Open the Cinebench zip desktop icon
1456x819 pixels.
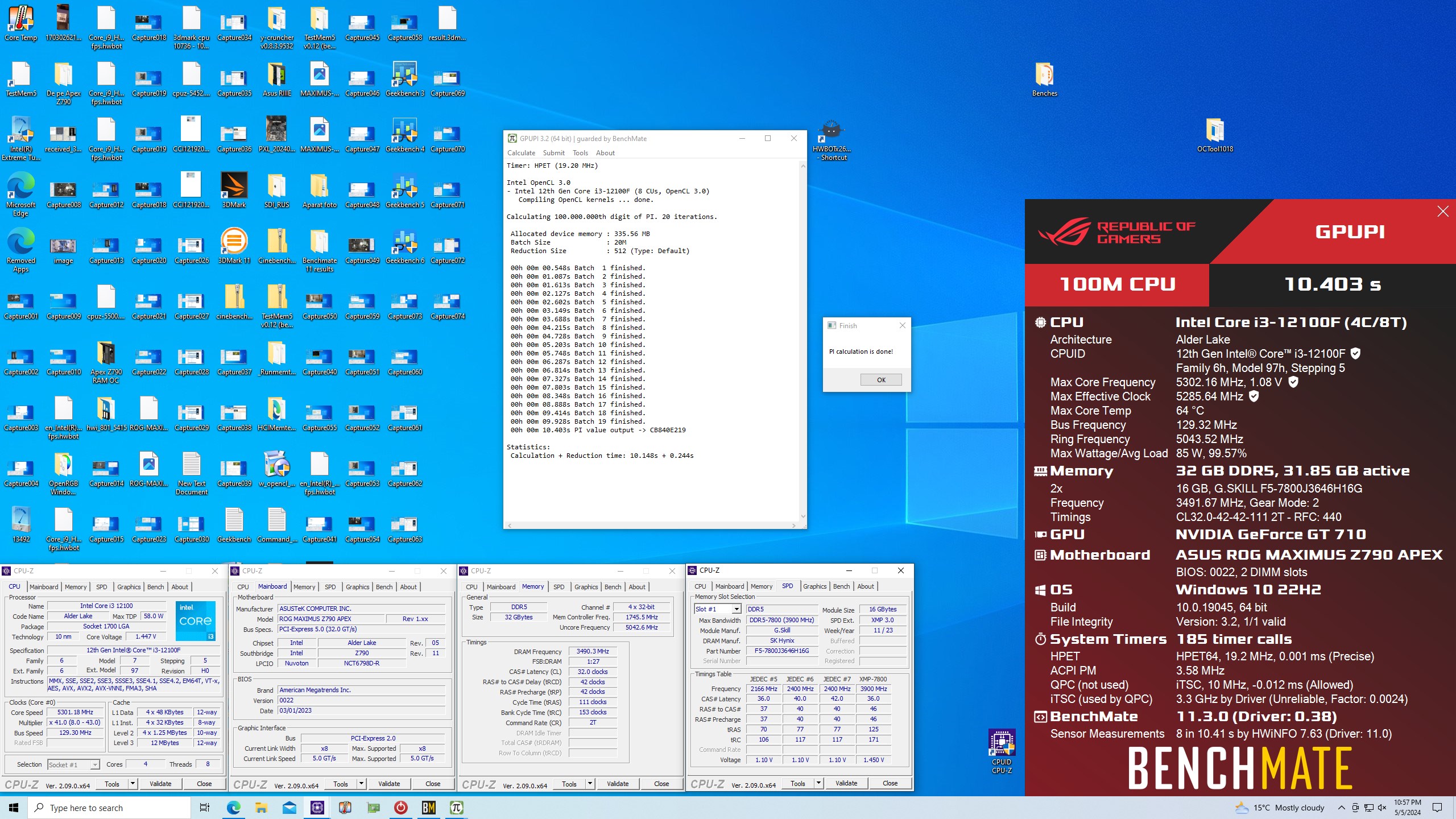point(276,246)
